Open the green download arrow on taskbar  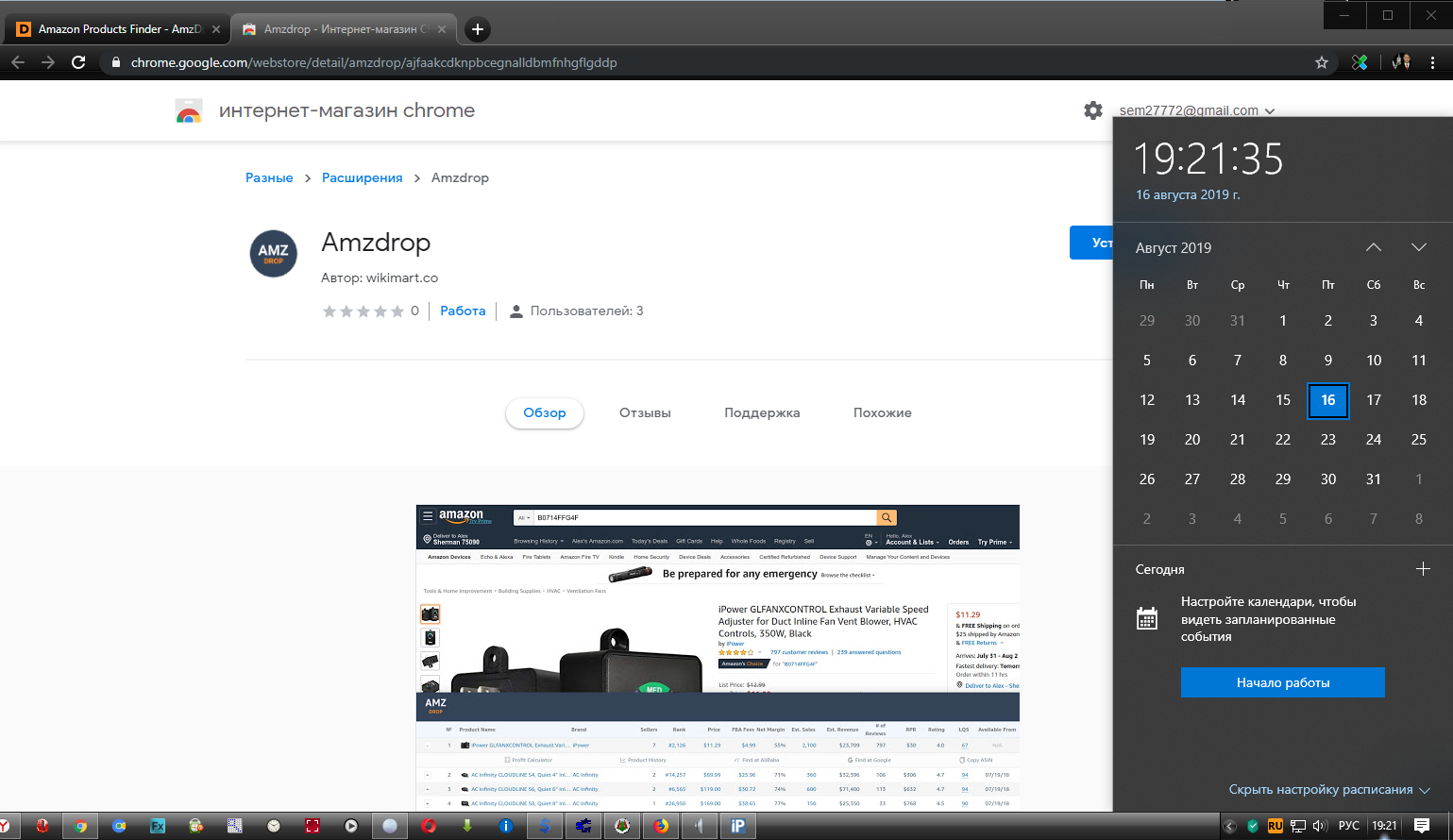coord(467,826)
